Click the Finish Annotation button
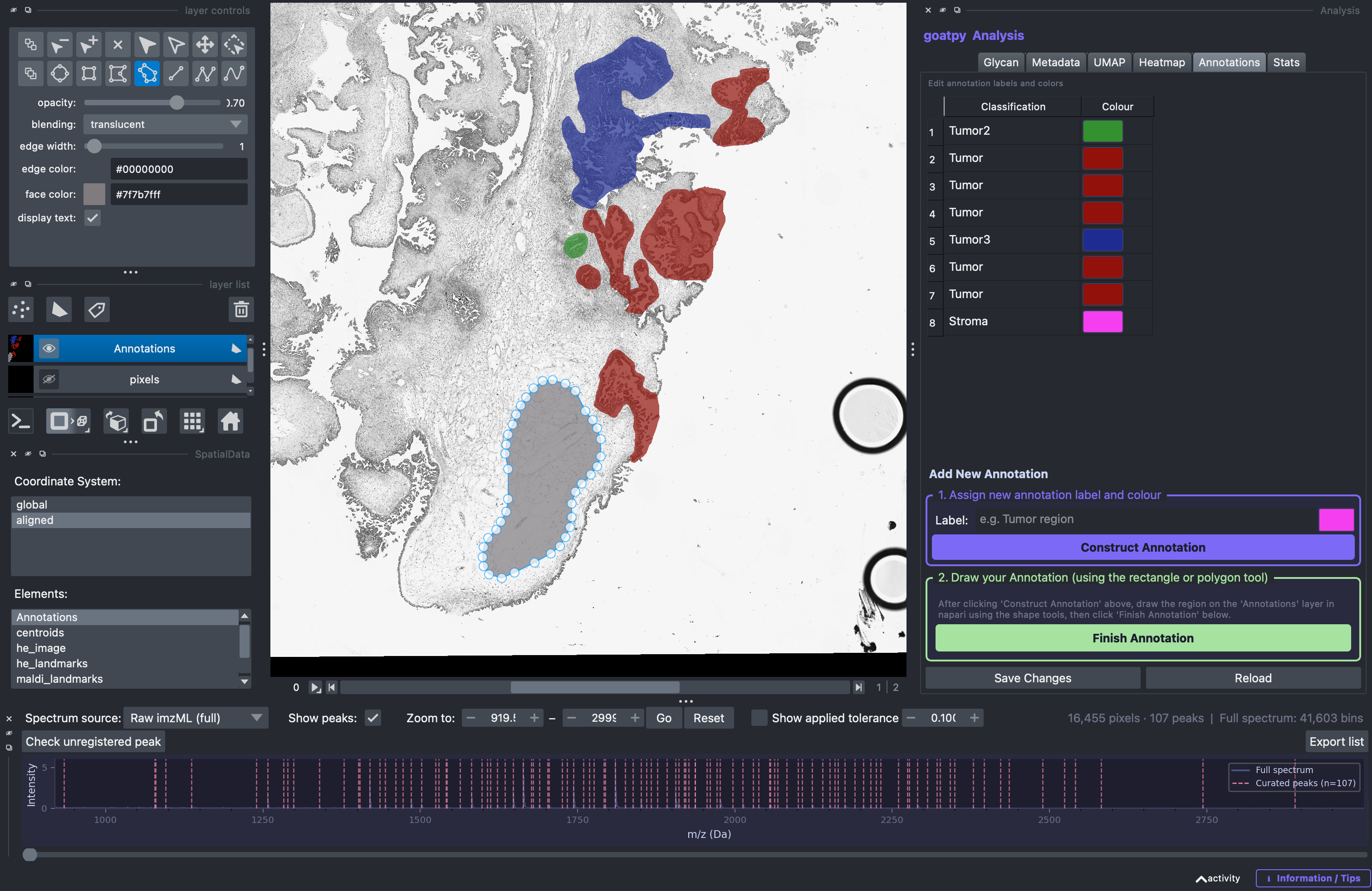The width and height of the screenshot is (1372, 891). (x=1142, y=638)
